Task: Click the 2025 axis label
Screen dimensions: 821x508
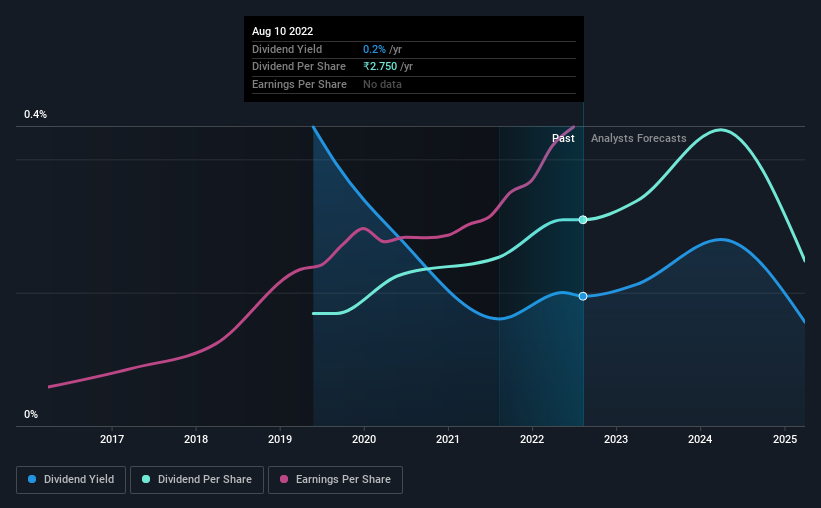Action: [x=785, y=439]
